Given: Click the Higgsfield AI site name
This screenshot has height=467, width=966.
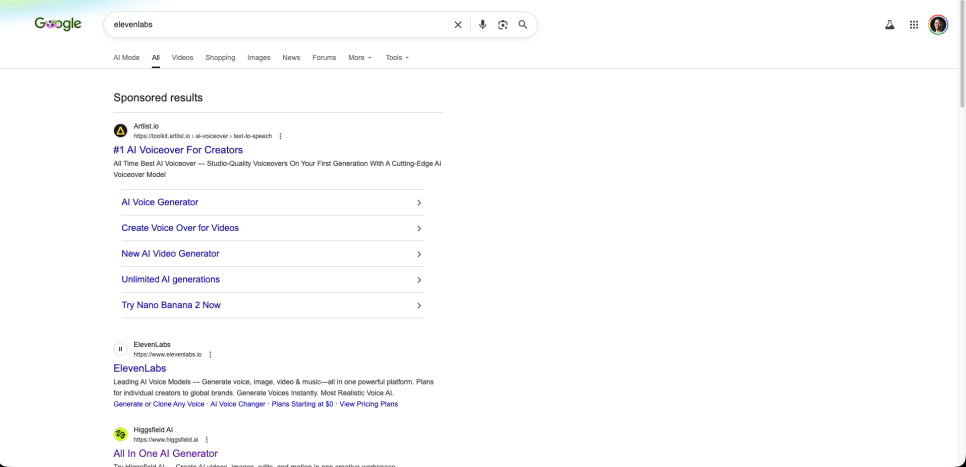Looking at the screenshot, I should (153, 429).
